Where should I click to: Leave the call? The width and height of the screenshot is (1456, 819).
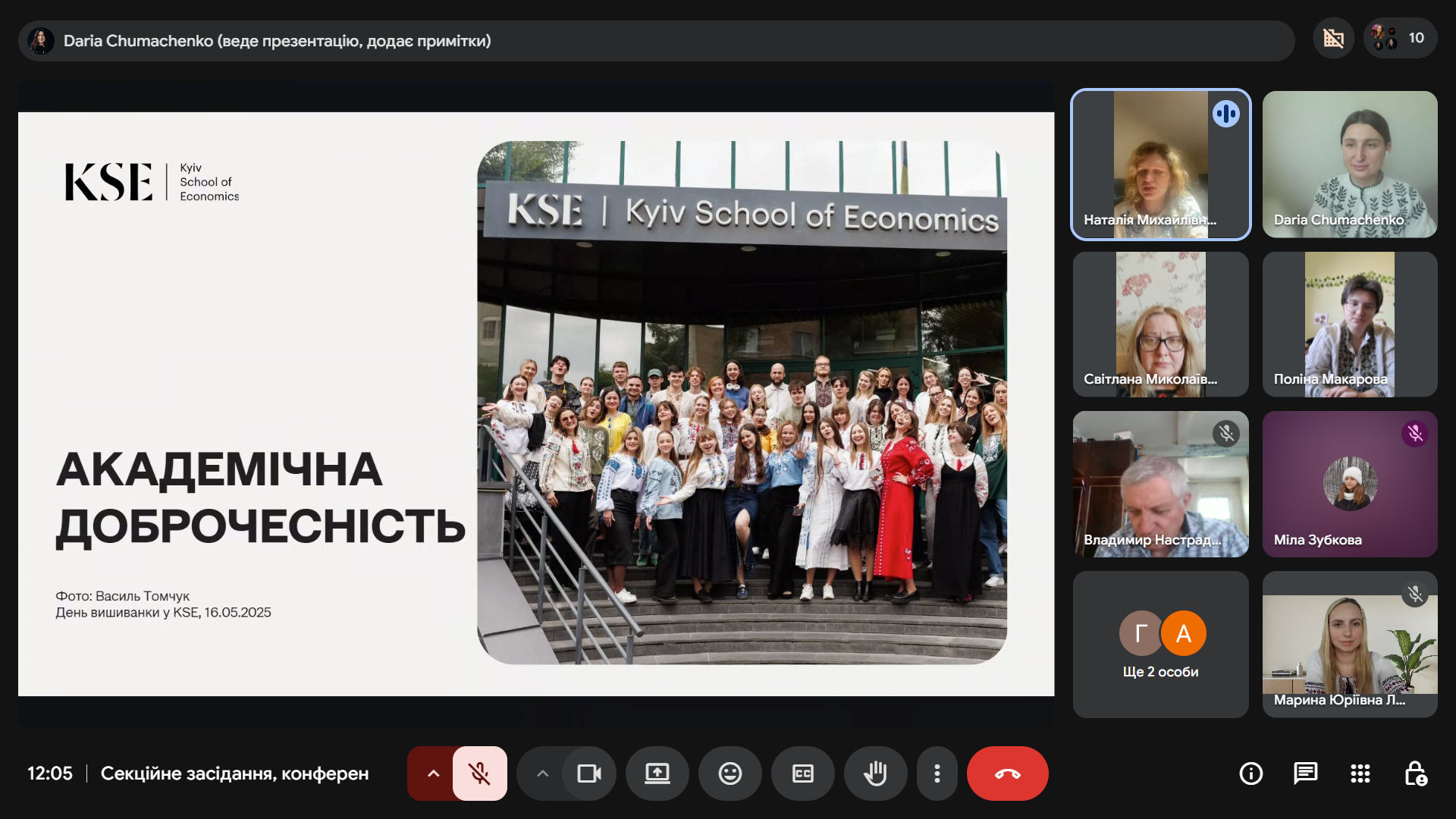pyautogui.click(x=1008, y=773)
